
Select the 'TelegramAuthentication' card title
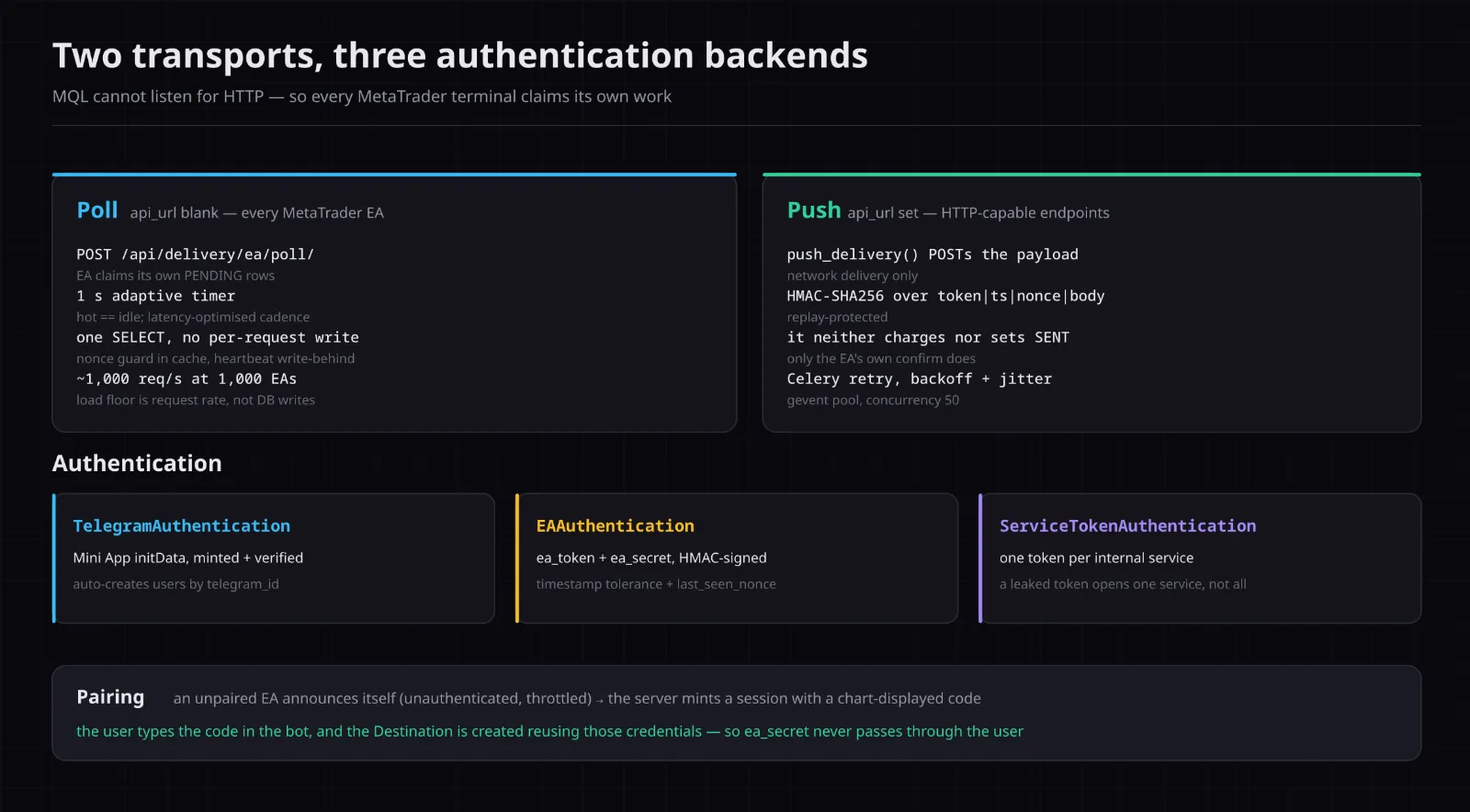point(181,525)
